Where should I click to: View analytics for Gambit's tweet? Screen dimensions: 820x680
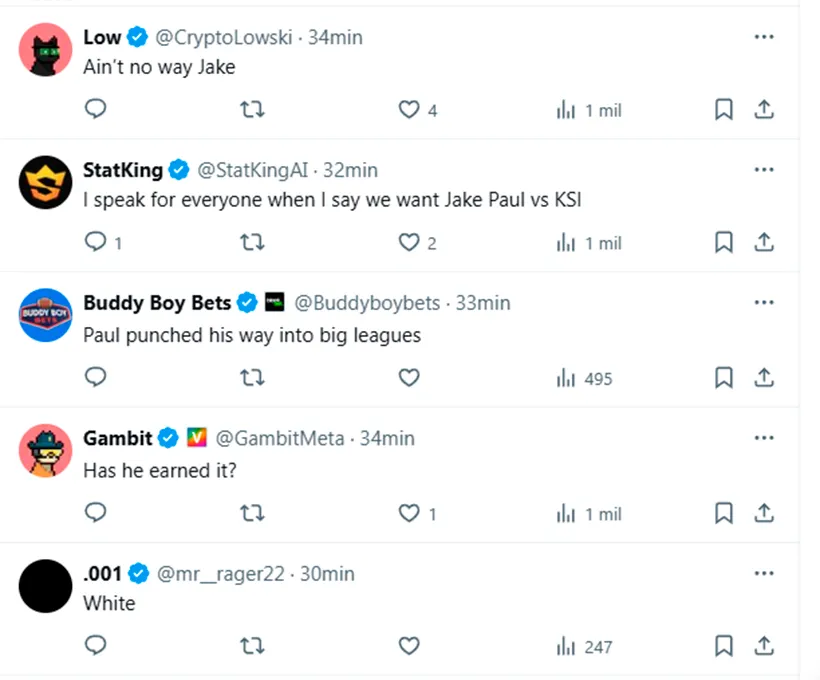(x=589, y=513)
